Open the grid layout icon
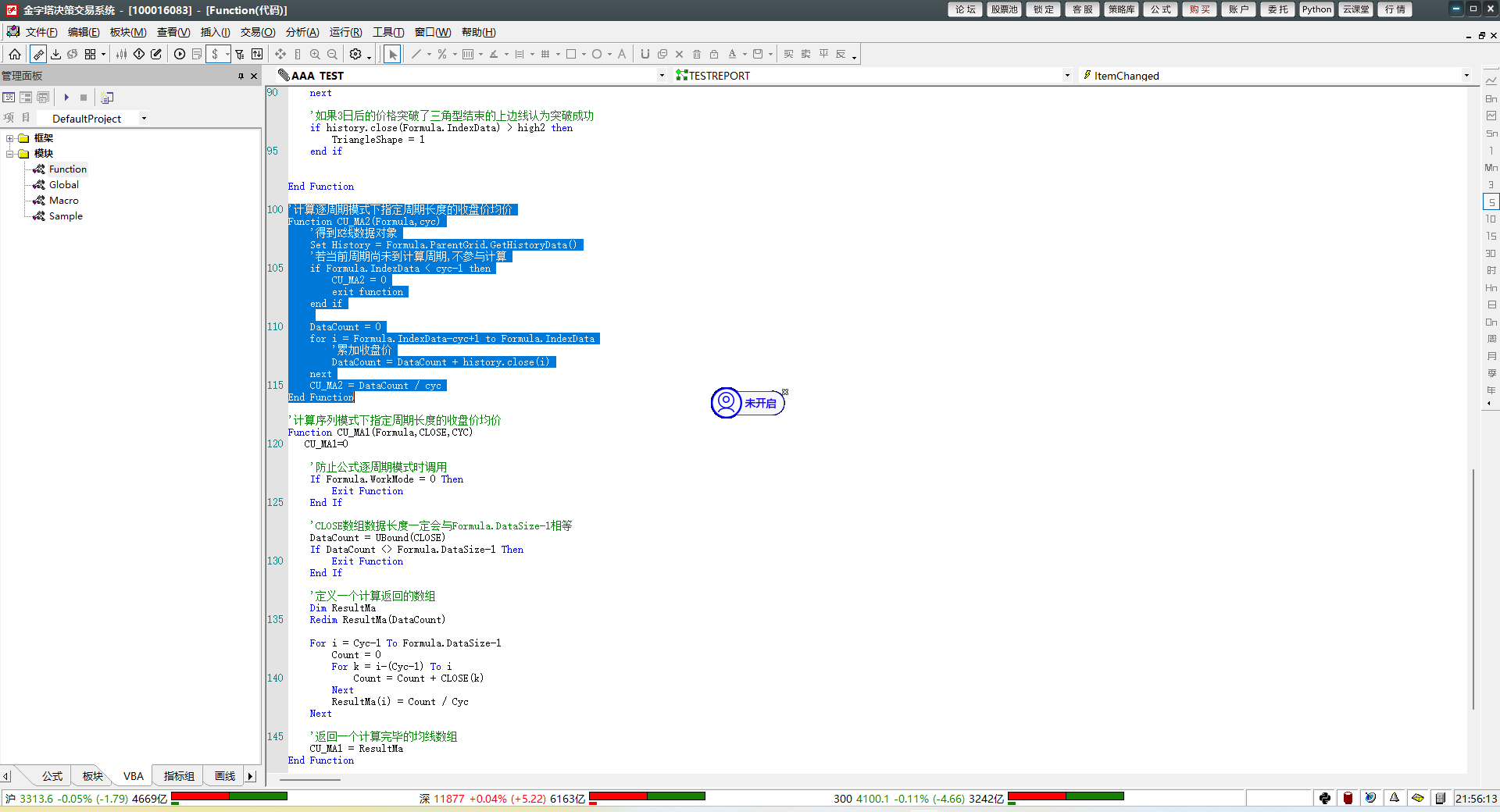The image size is (1500, 812). (x=90, y=54)
